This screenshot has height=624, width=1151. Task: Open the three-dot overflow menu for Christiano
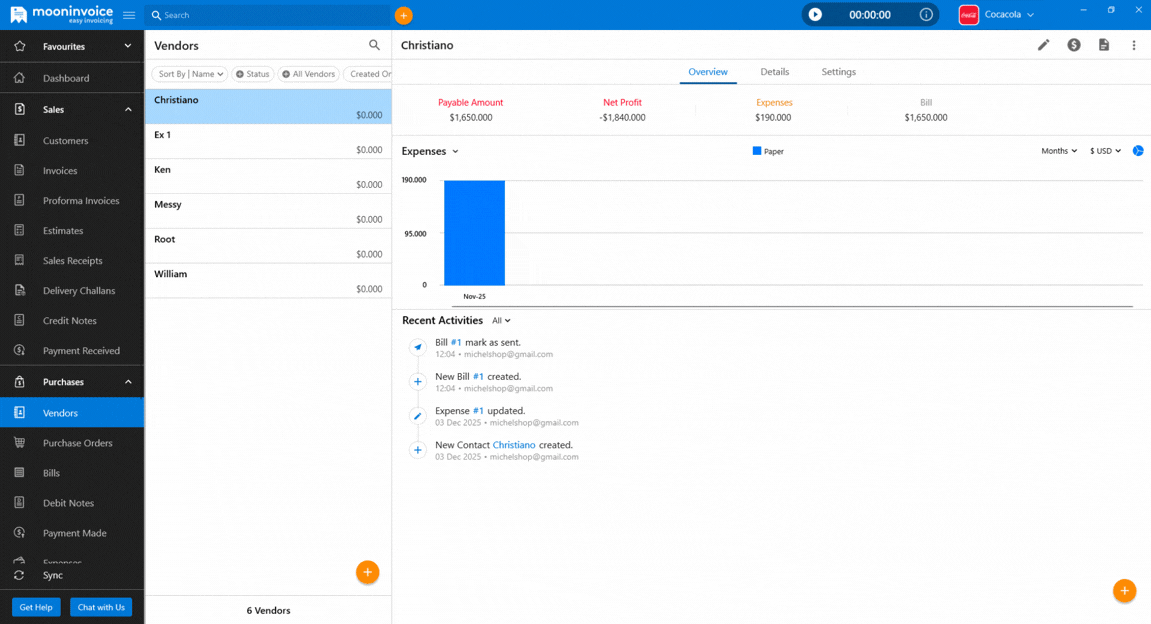point(1133,45)
